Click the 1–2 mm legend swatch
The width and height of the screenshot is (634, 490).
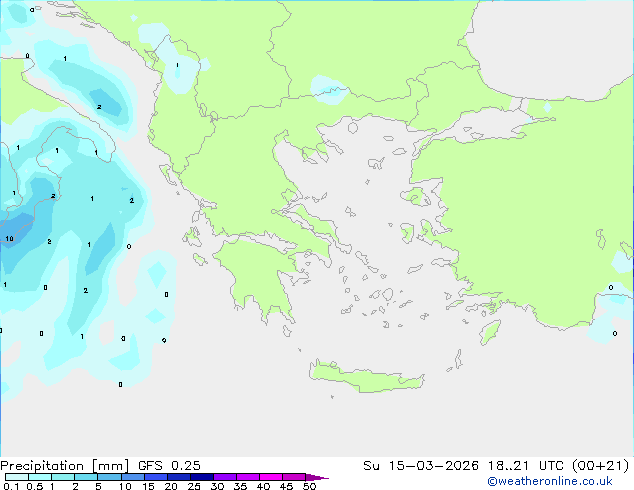point(63,477)
